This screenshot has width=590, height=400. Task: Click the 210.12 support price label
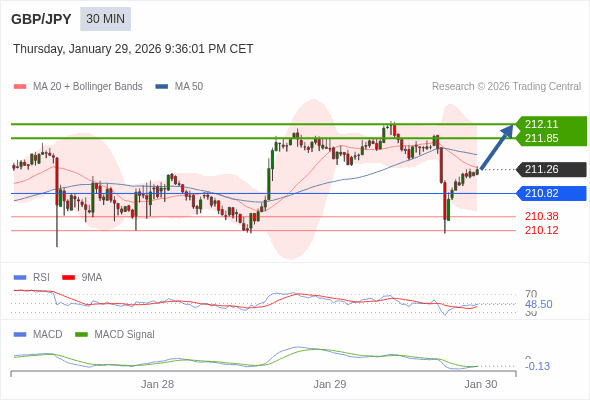click(541, 230)
